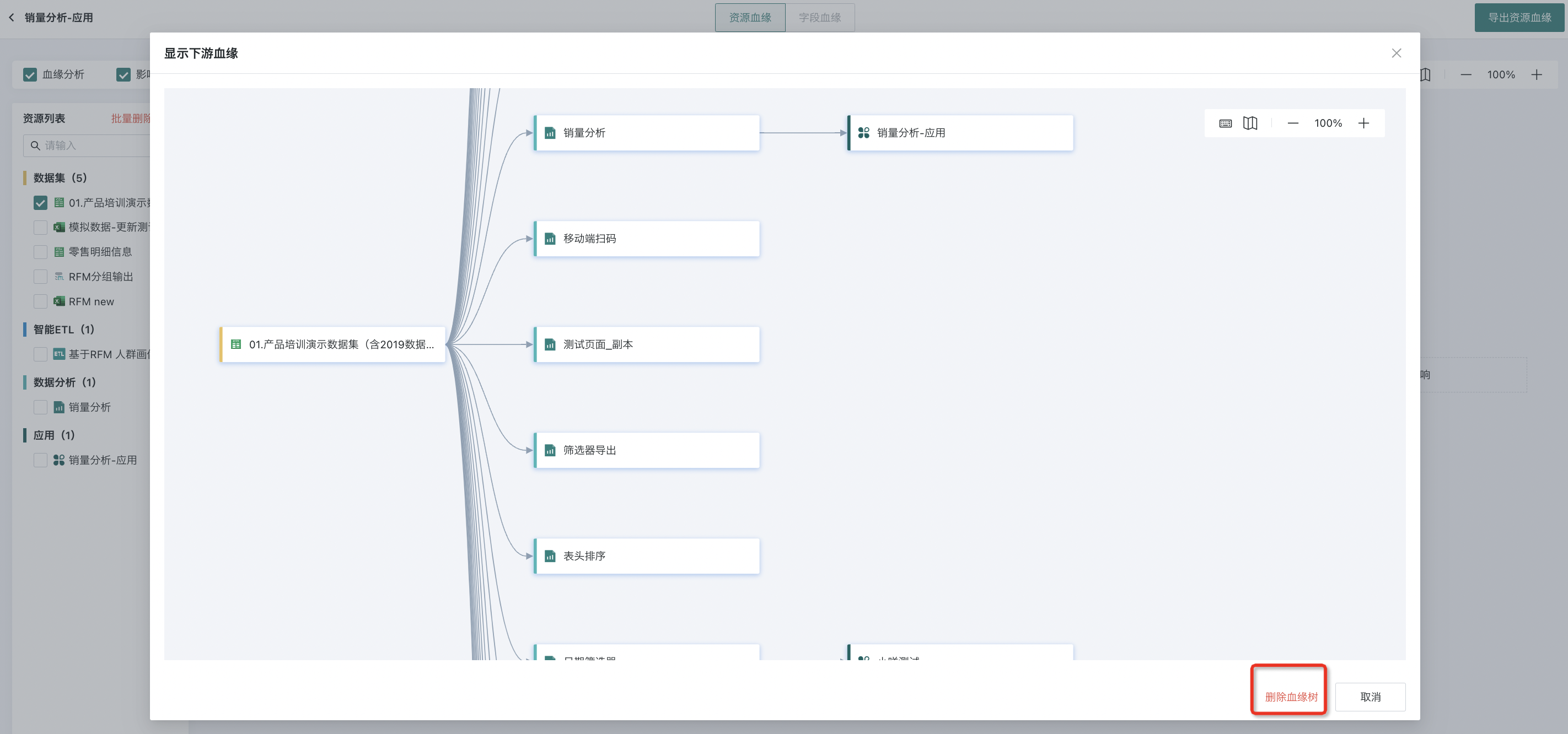1568x734 pixels.
Task: Check RFM分组输出 checkbox
Action: tap(40, 277)
